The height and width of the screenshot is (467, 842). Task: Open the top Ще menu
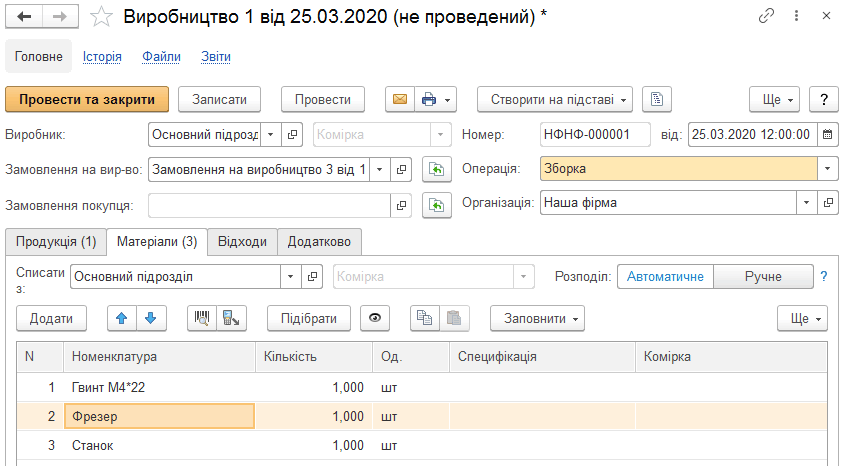click(774, 99)
